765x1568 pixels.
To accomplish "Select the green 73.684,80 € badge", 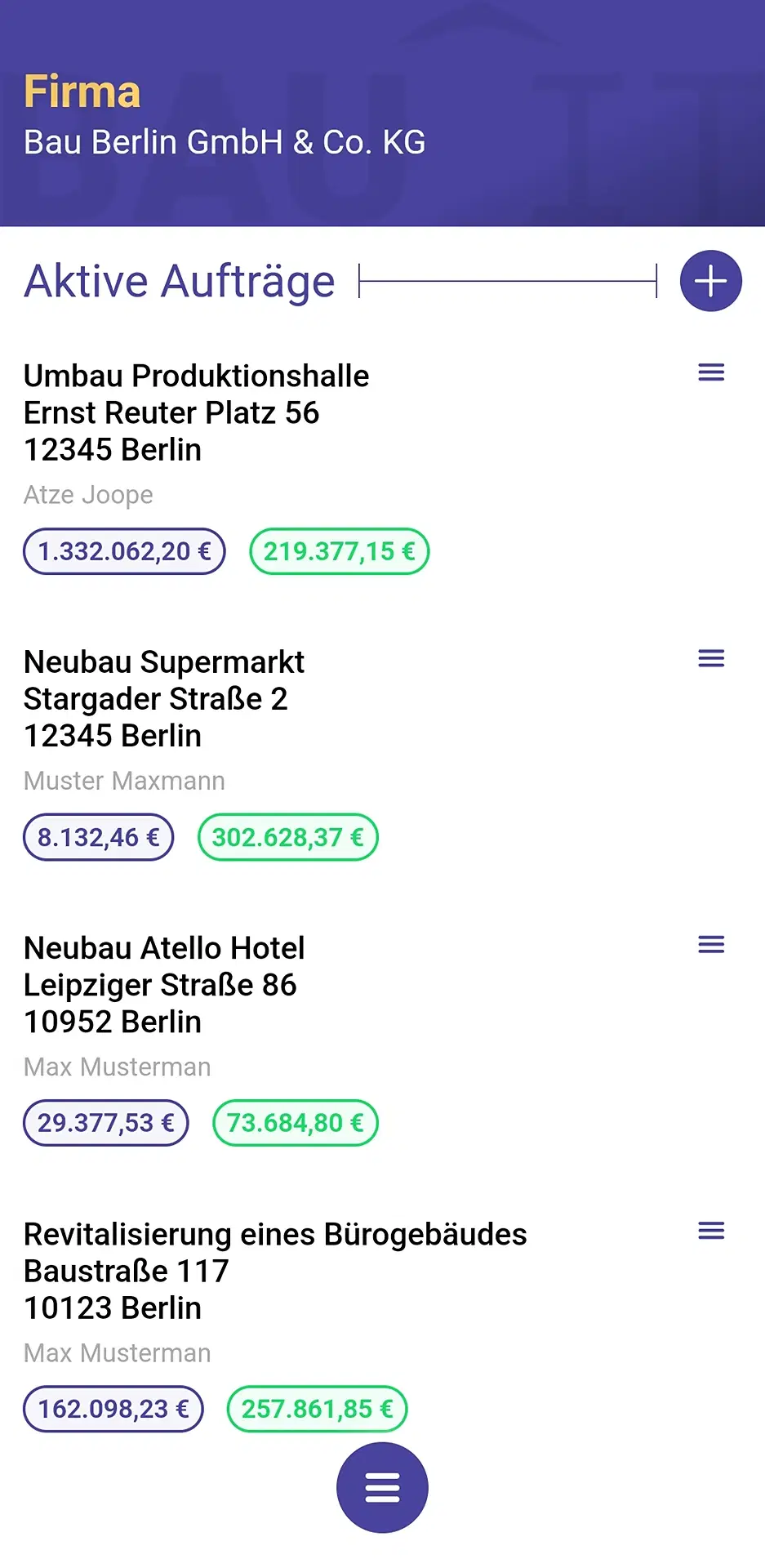I will tap(295, 1123).
